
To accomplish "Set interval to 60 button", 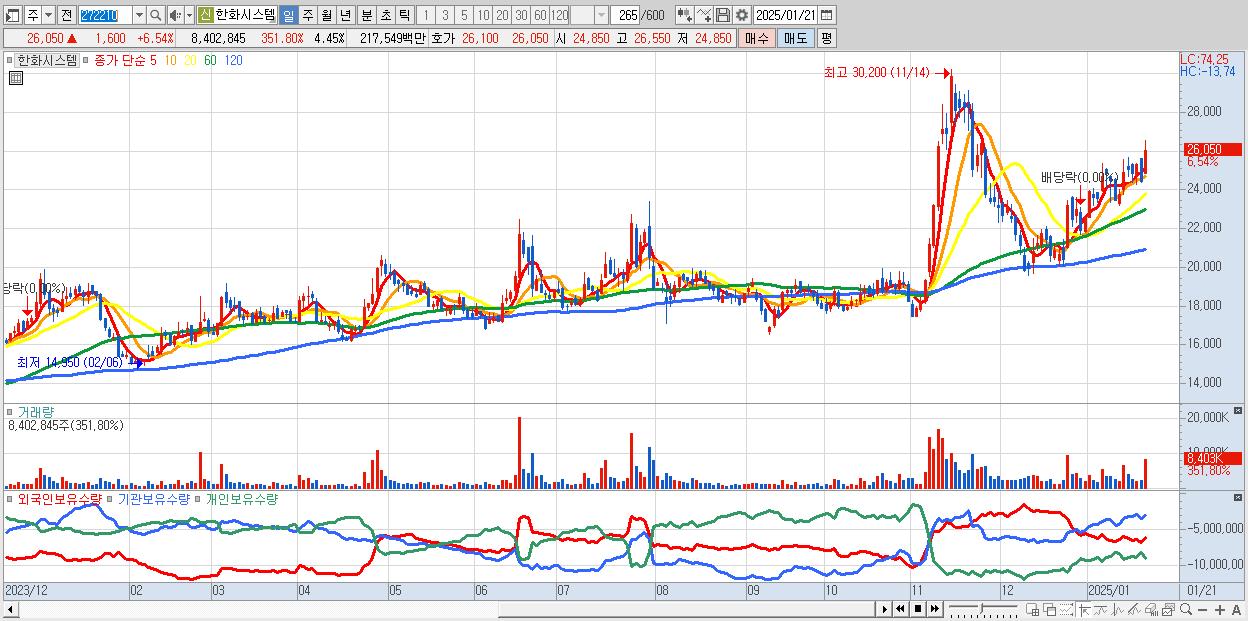I will [540, 15].
